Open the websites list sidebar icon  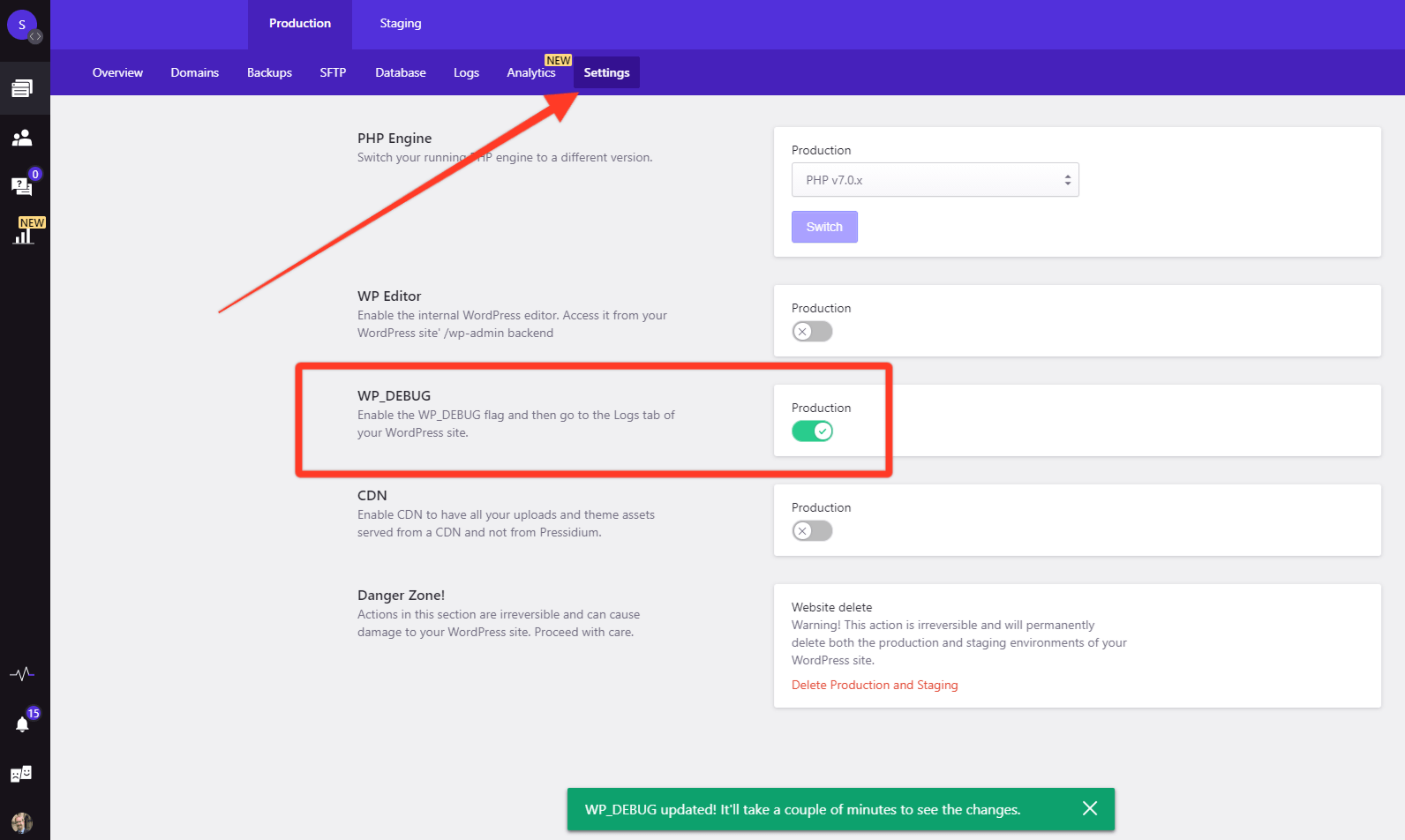click(x=22, y=88)
